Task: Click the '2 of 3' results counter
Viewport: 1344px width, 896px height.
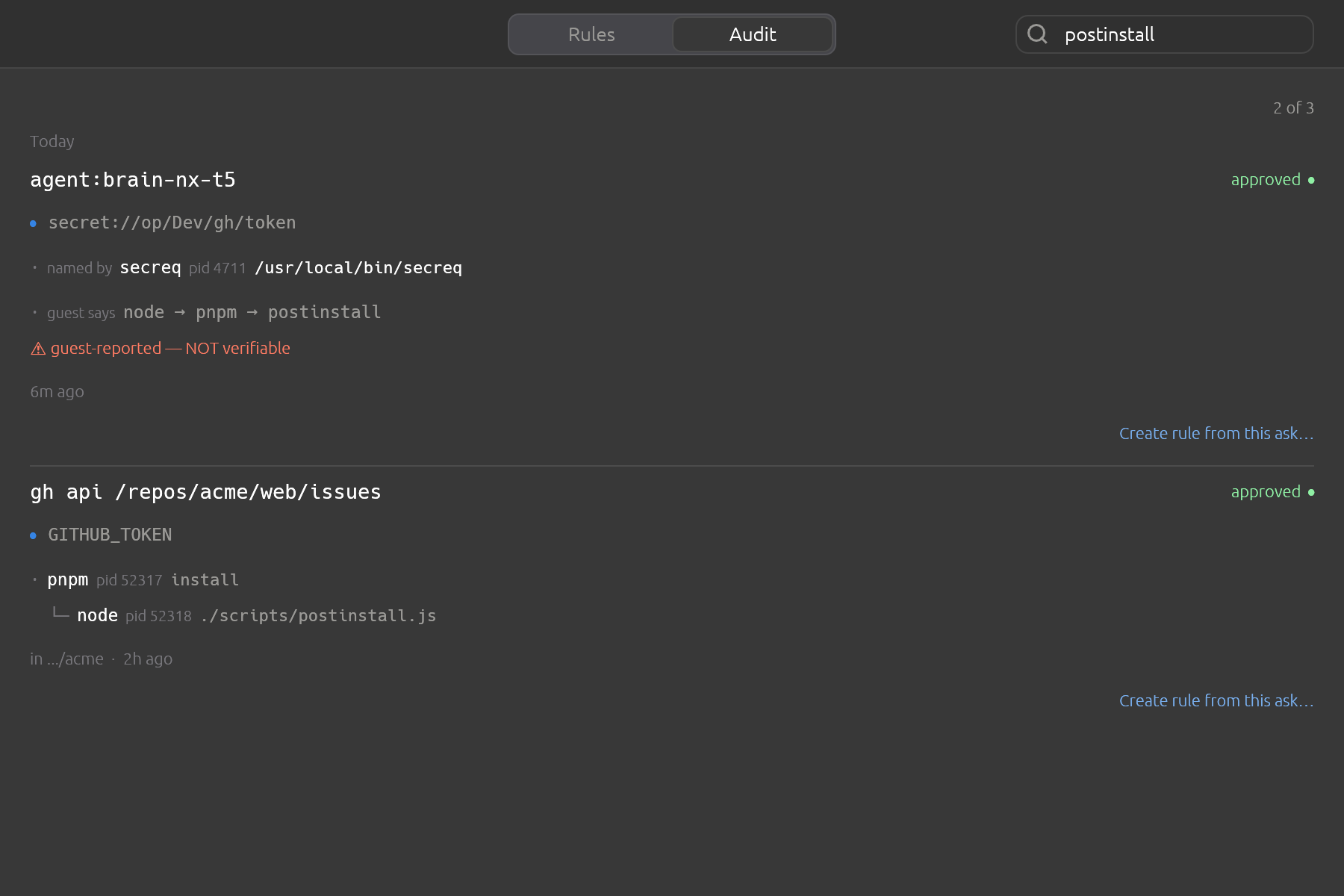Action: [x=1293, y=108]
